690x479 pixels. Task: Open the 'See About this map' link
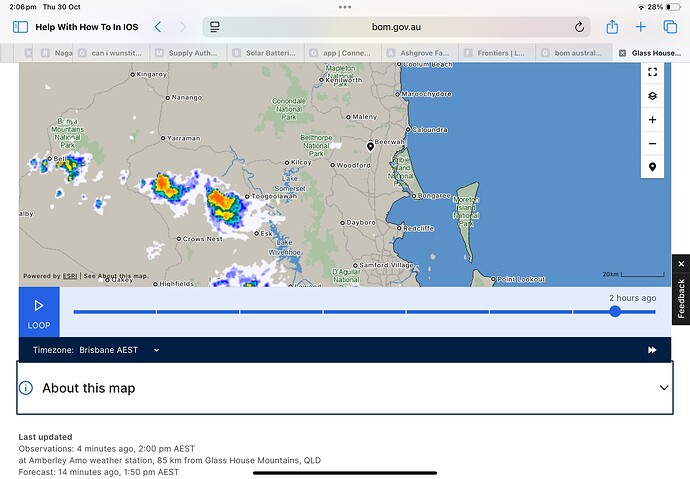(x=116, y=276)
